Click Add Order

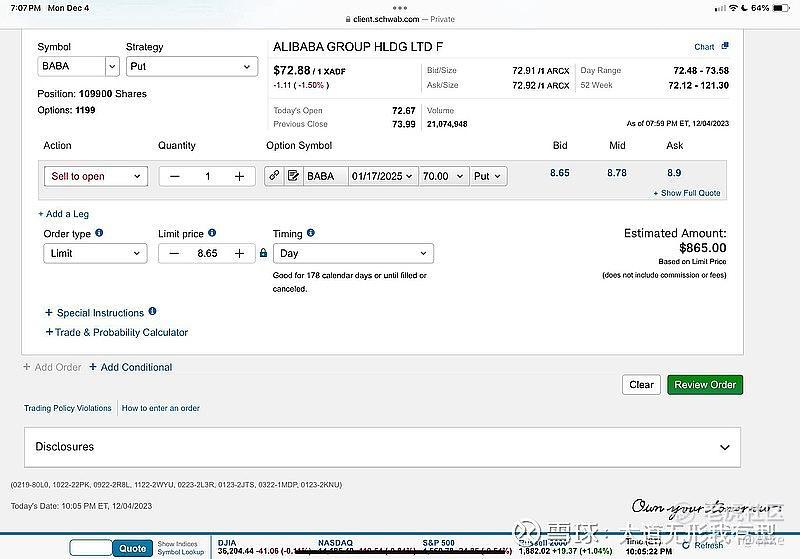coord(52,367)
